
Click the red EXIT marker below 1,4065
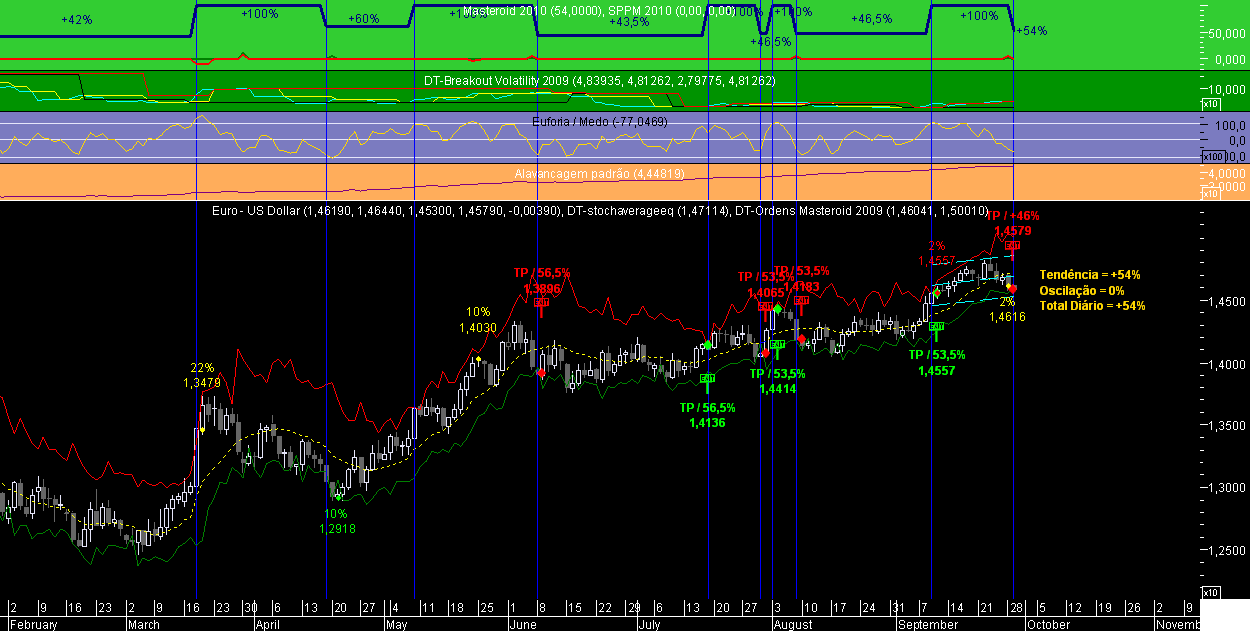tap(766, 307)
